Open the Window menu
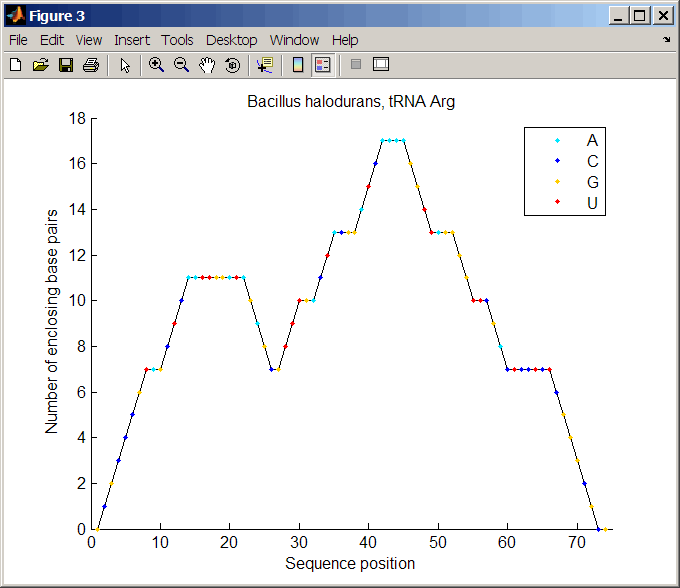680x588 pixels. tap(294, 40)
